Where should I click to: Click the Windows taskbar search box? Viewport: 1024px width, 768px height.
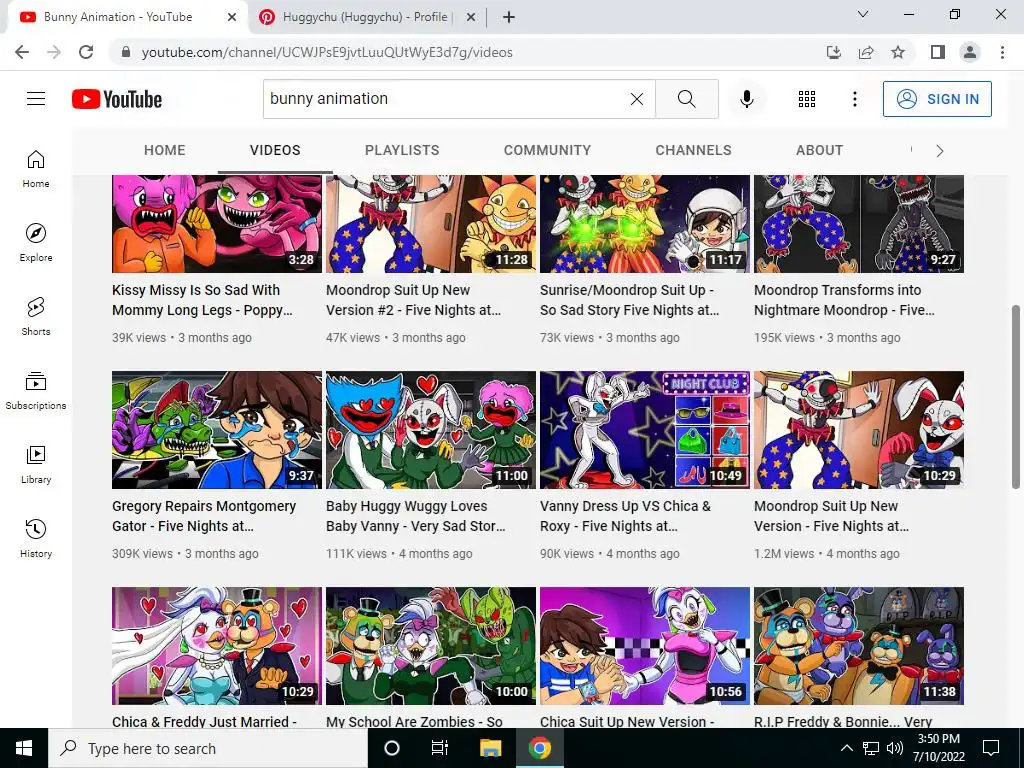(208, 748)
